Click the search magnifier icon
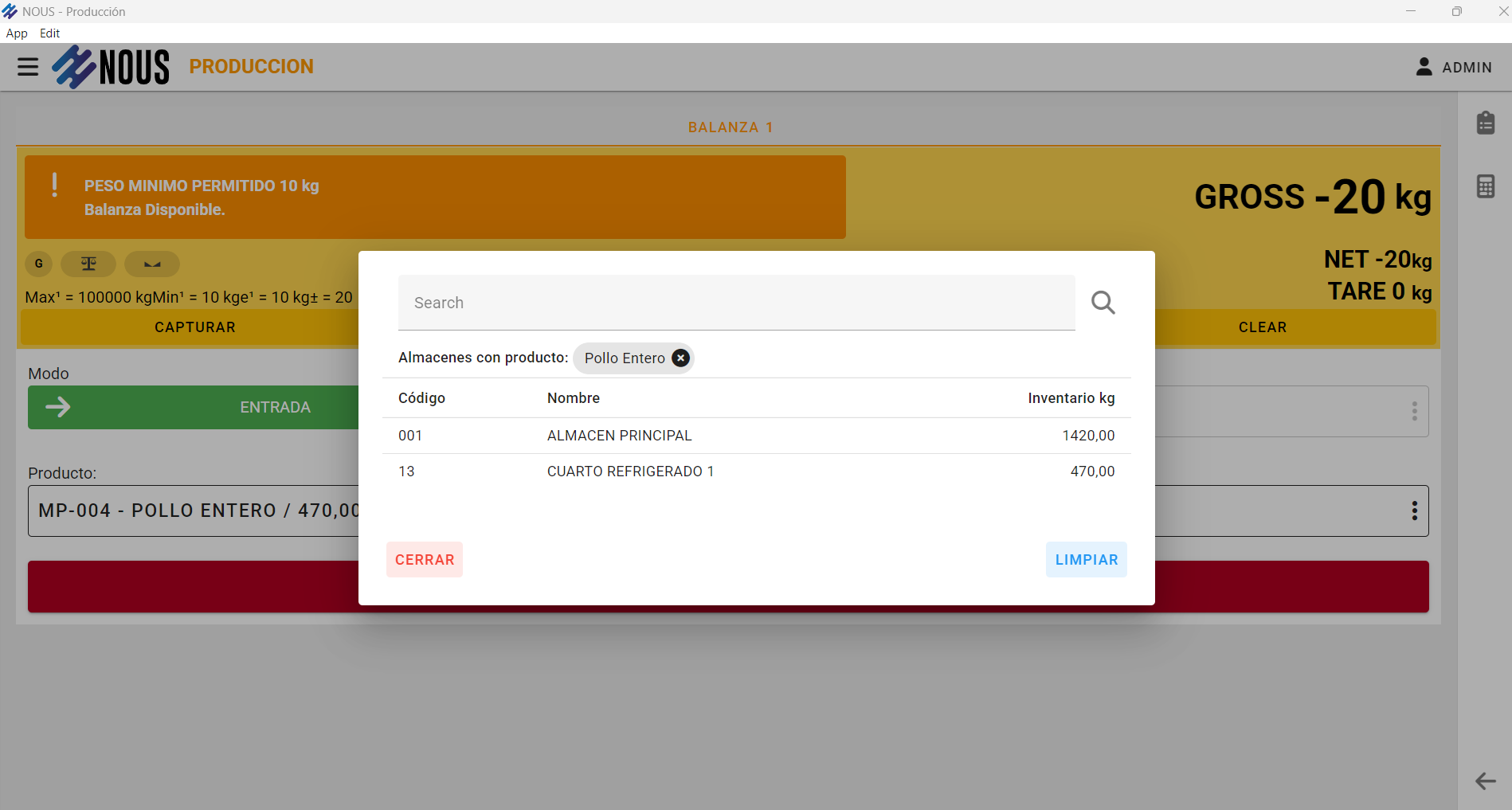The width and height of the screenshot is (1512, 810). tap(1103, 303)
